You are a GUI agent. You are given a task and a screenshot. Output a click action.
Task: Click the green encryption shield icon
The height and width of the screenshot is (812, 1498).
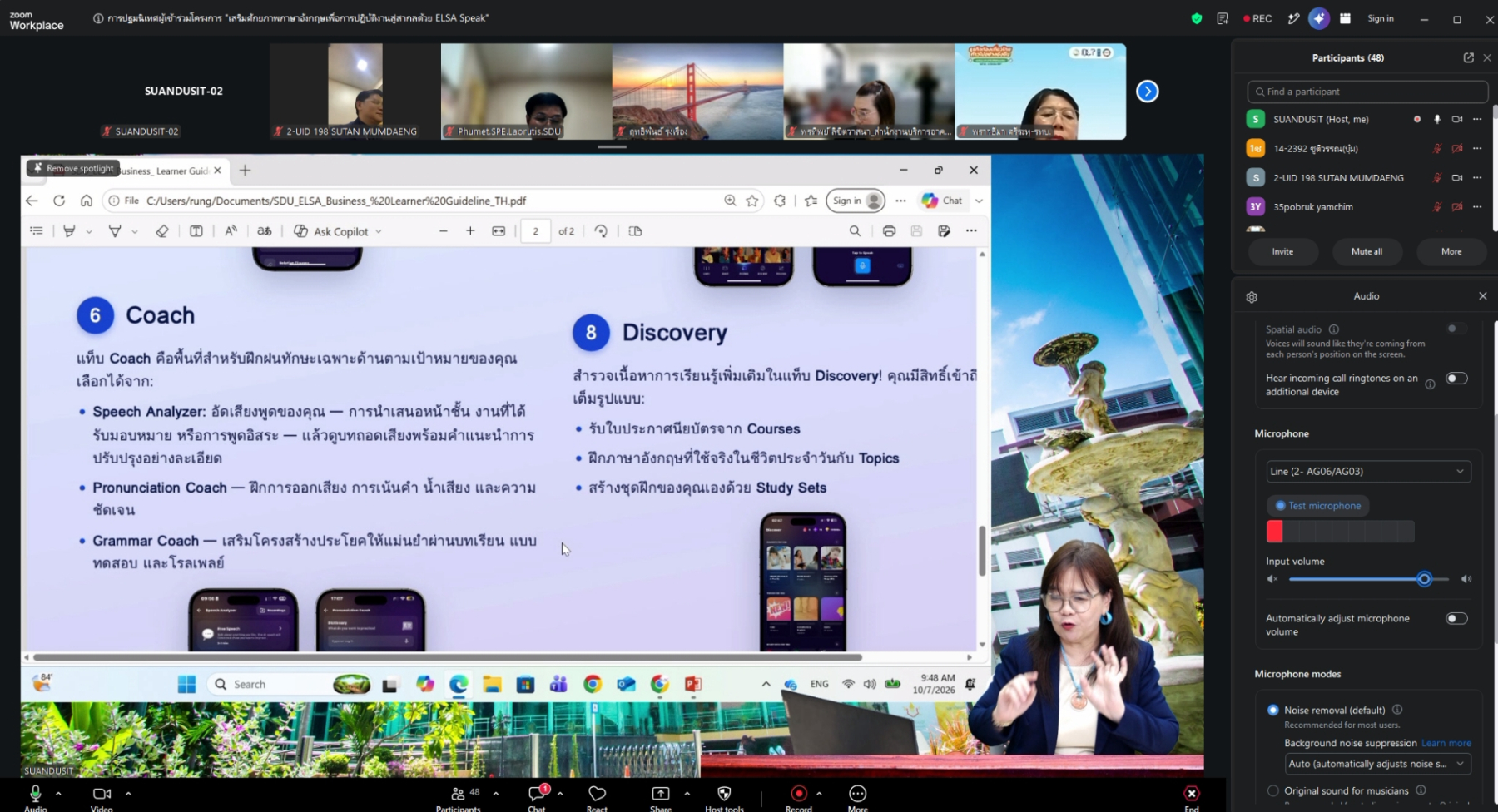coord(1197,18)
